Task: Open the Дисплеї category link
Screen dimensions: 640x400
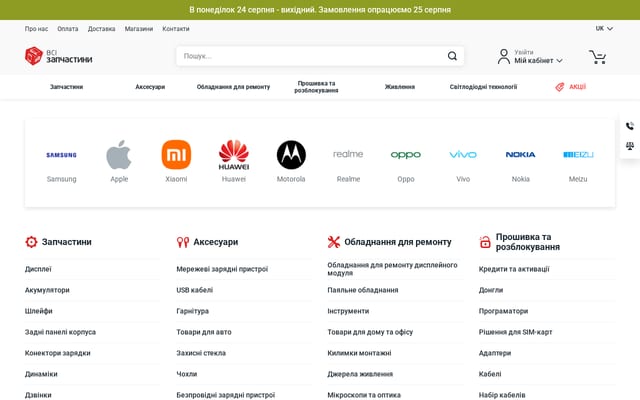Action: point(38,269)
